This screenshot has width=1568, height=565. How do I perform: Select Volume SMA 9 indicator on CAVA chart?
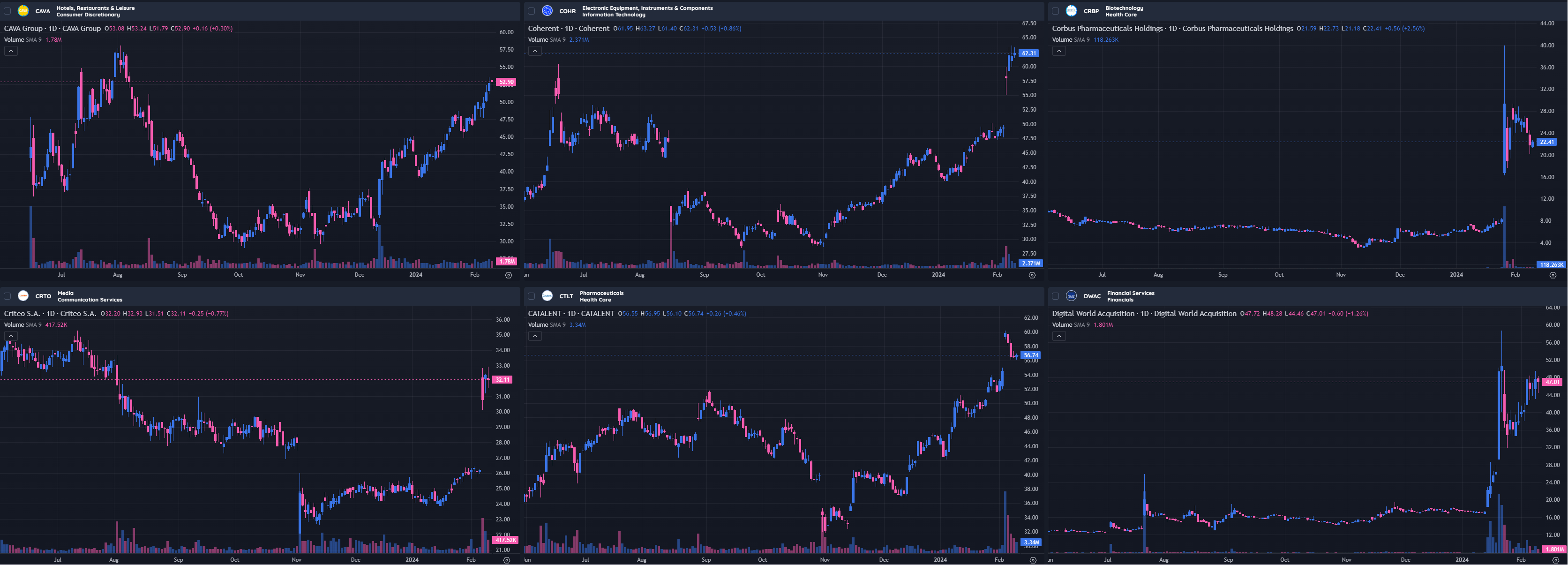tap(23, 39)
